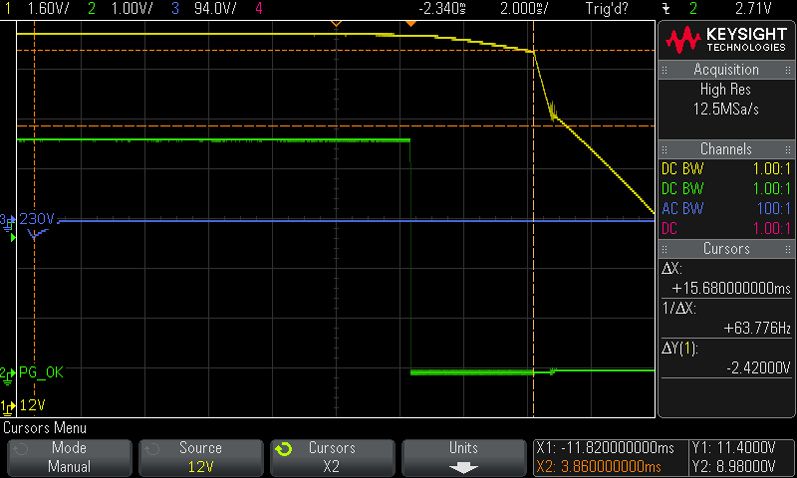Click the 12.5MSa/s sample rate
Screen dimensions: 797x478
726,109
